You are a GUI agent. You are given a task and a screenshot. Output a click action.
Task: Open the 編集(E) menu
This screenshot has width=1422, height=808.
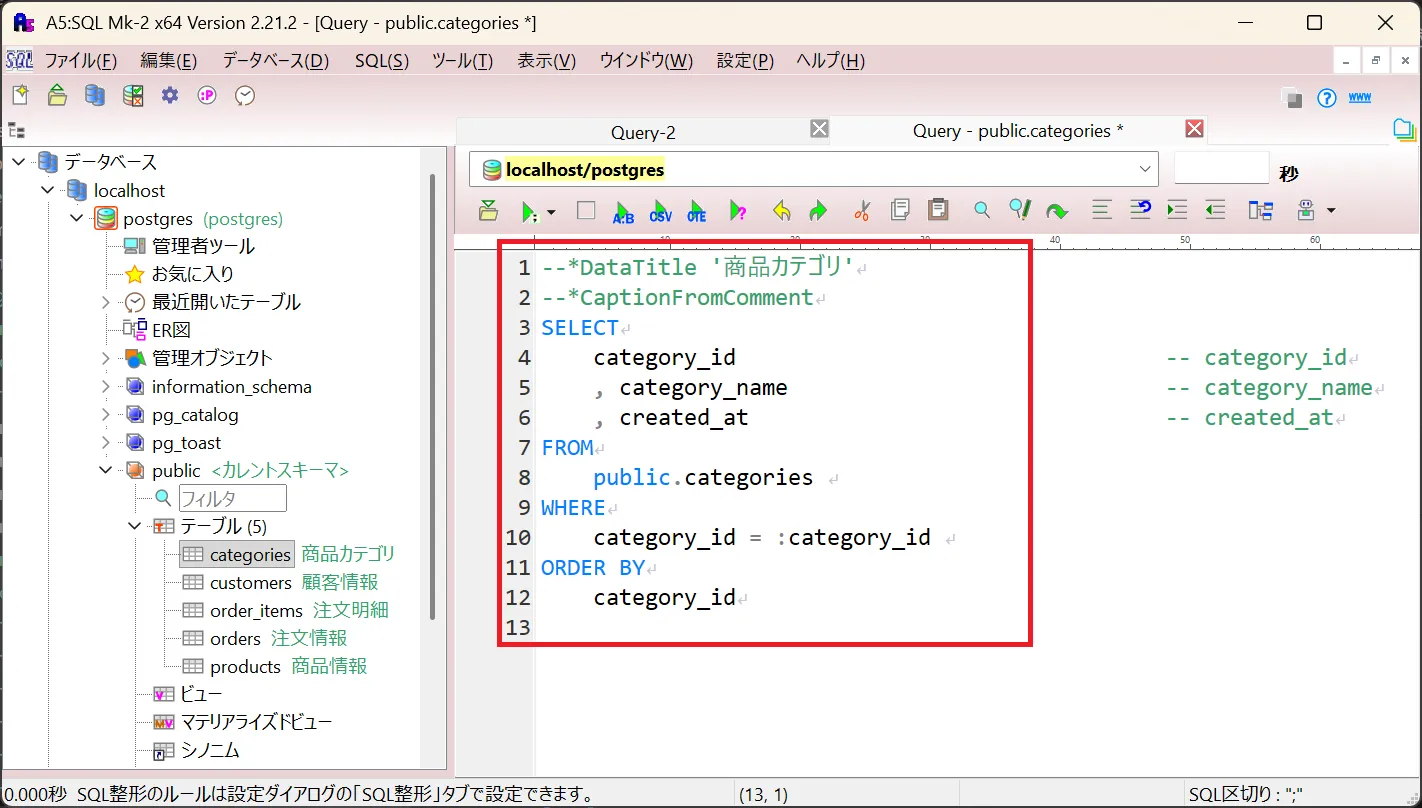[168, 61]
